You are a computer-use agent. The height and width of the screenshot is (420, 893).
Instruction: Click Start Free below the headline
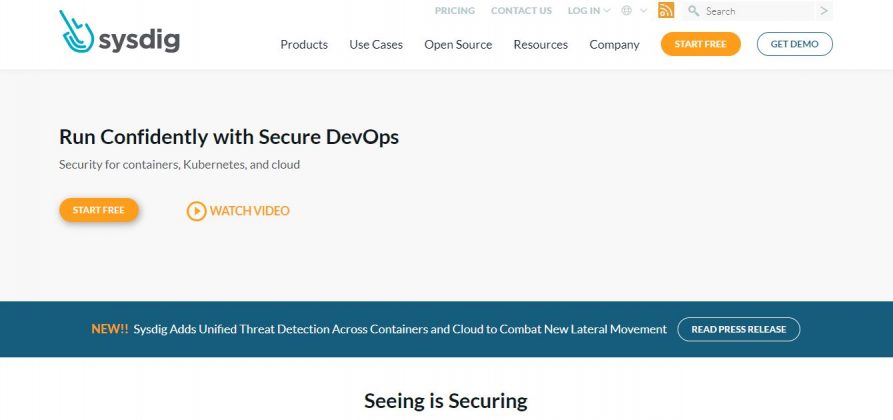[x=99, y=210]
